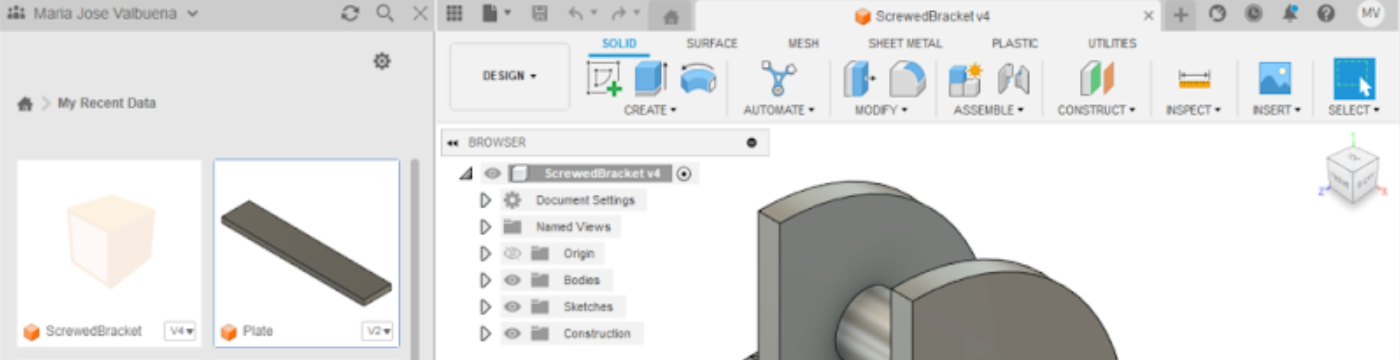
Task: Hide the Bodies folder visibility
Action: coord(513,280)
